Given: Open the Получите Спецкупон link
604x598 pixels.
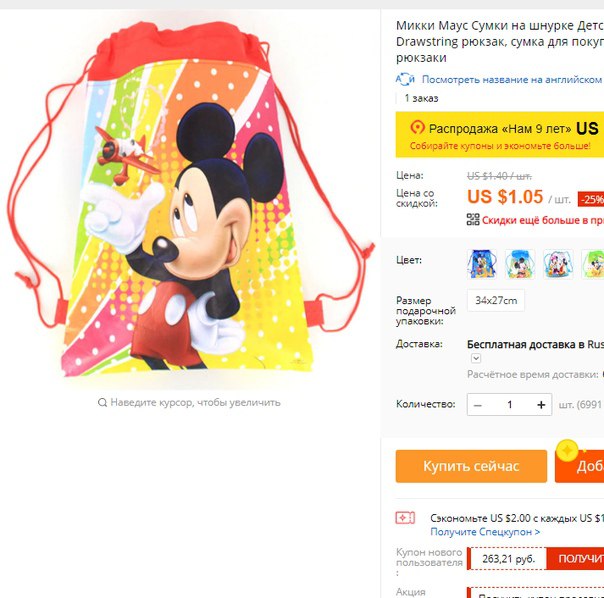Looking at the screenshot, I should 485,532.
